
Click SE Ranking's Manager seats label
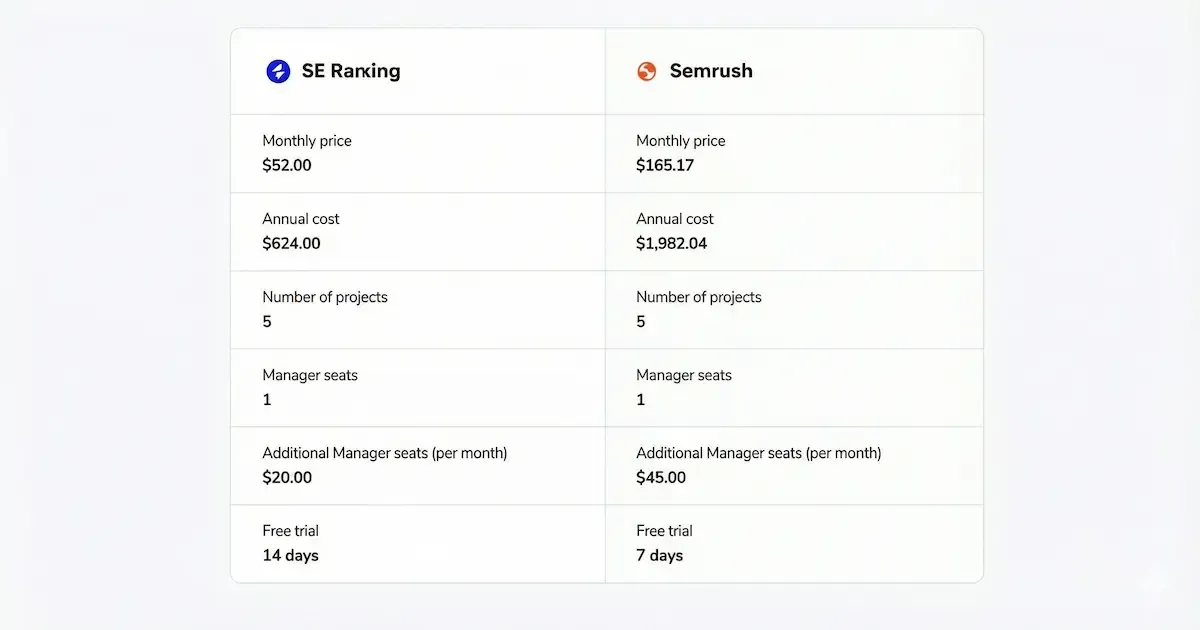coord(310,375)
